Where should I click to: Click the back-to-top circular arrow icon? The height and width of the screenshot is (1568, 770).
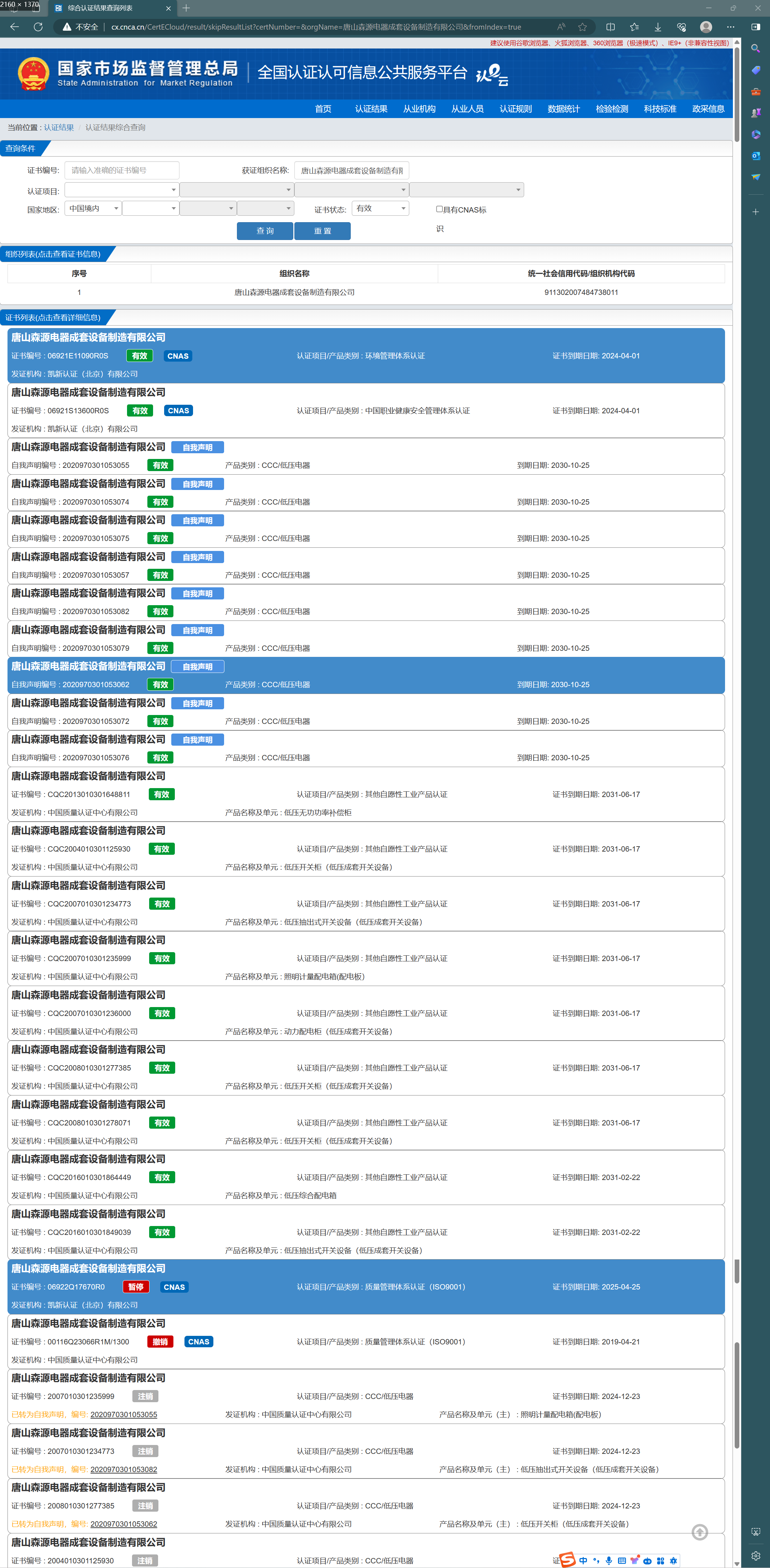700,1532
